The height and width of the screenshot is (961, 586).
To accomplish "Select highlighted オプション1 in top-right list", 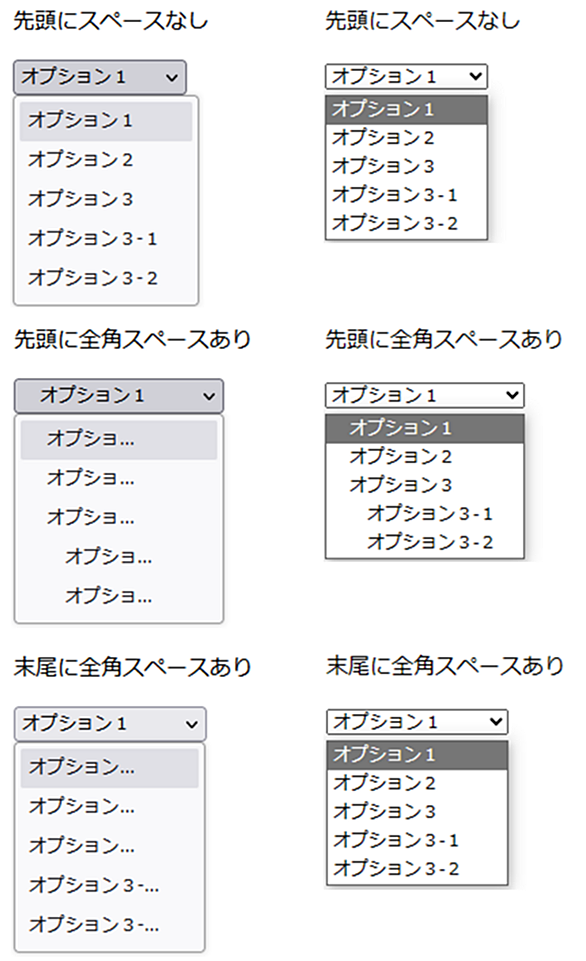I will tap(406, 110).
